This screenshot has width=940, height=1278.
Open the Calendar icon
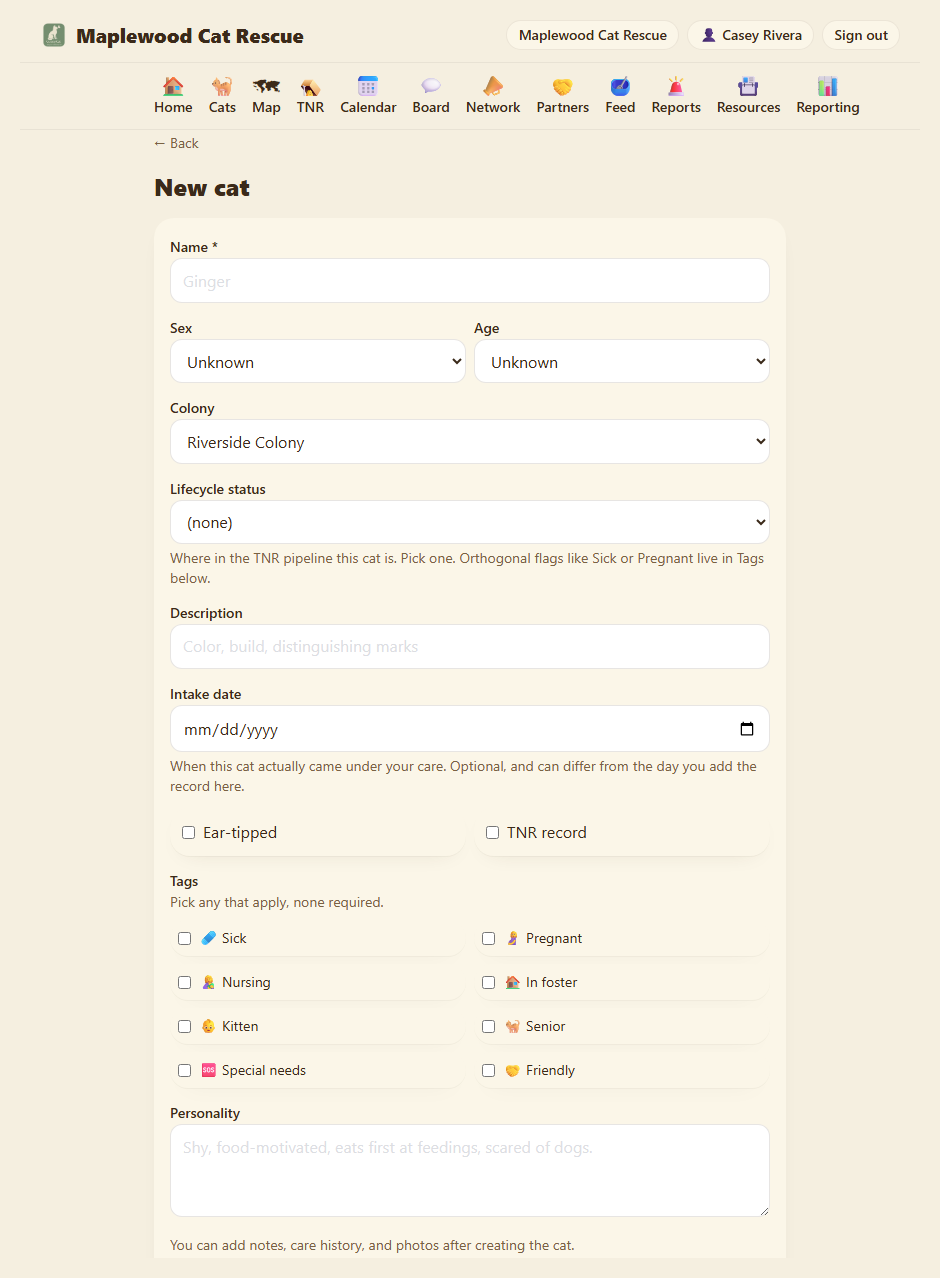(x=368, y=86)
